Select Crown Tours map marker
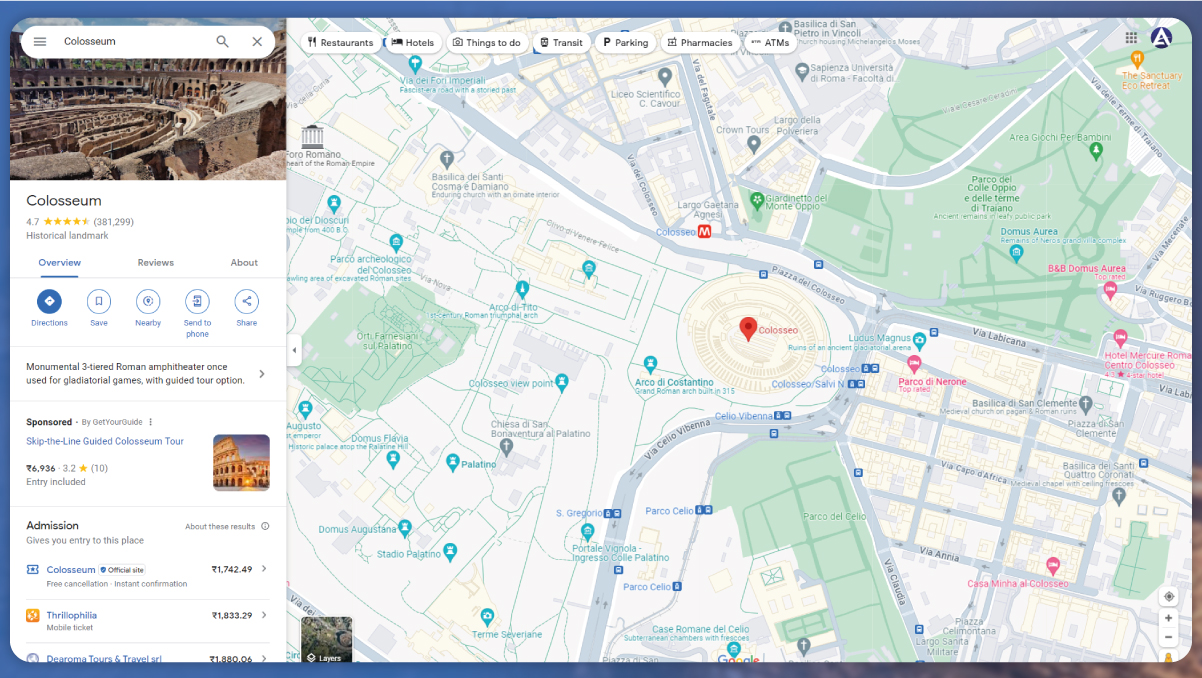The image size is (1202, 678). [x=755, y=145]
